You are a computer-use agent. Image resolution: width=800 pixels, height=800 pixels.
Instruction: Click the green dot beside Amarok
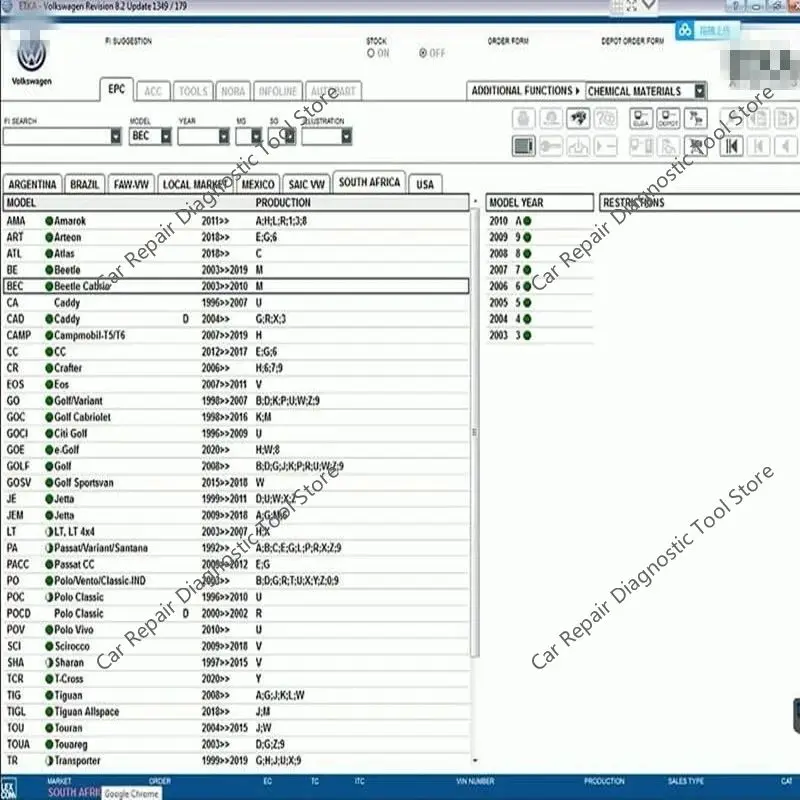[x=49, y=221]
